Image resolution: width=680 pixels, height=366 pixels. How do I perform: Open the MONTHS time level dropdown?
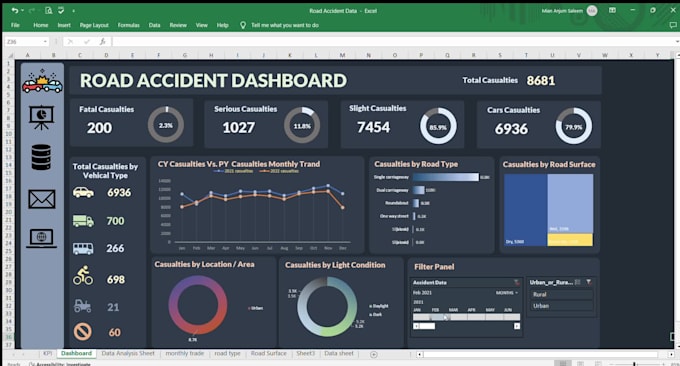pyautogui.click(x=507, y=293)
